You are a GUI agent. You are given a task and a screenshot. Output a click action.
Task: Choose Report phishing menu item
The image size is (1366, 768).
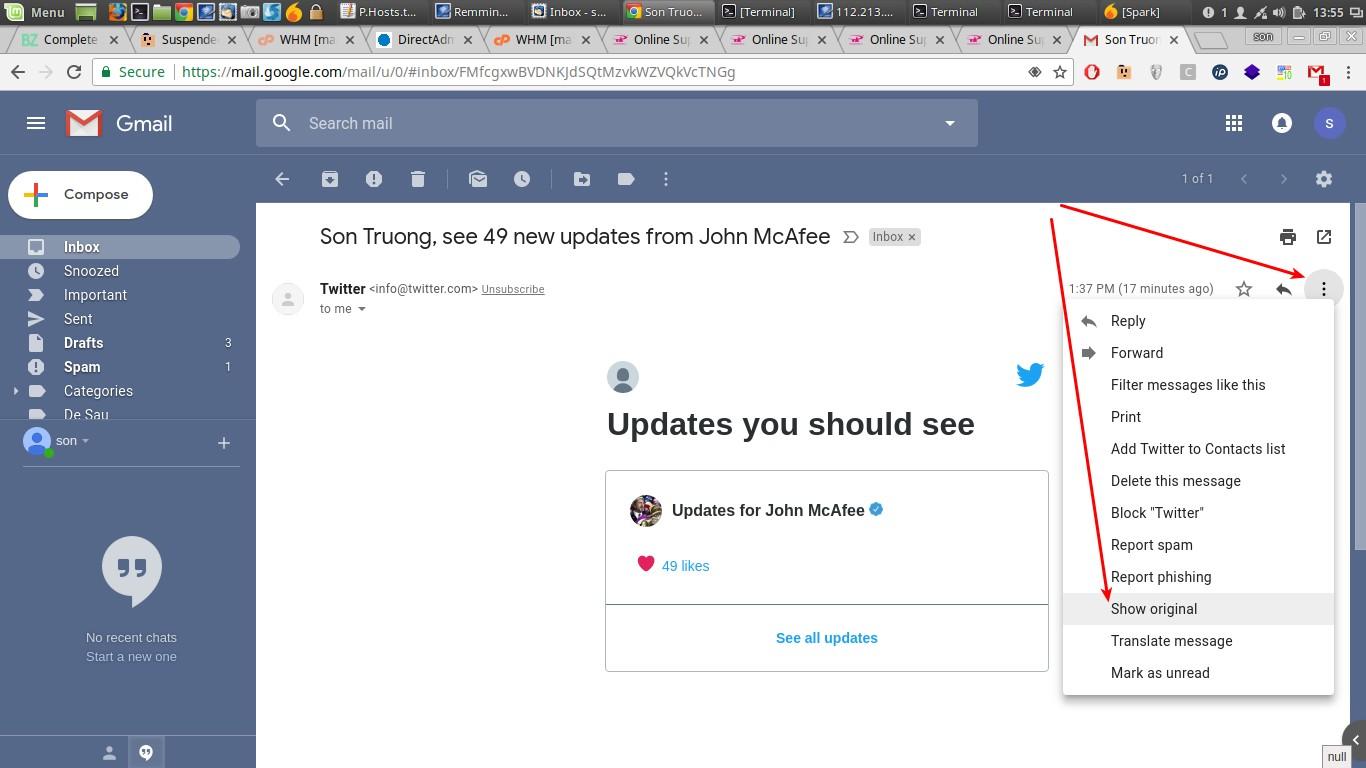click(x=1198, y=577)
